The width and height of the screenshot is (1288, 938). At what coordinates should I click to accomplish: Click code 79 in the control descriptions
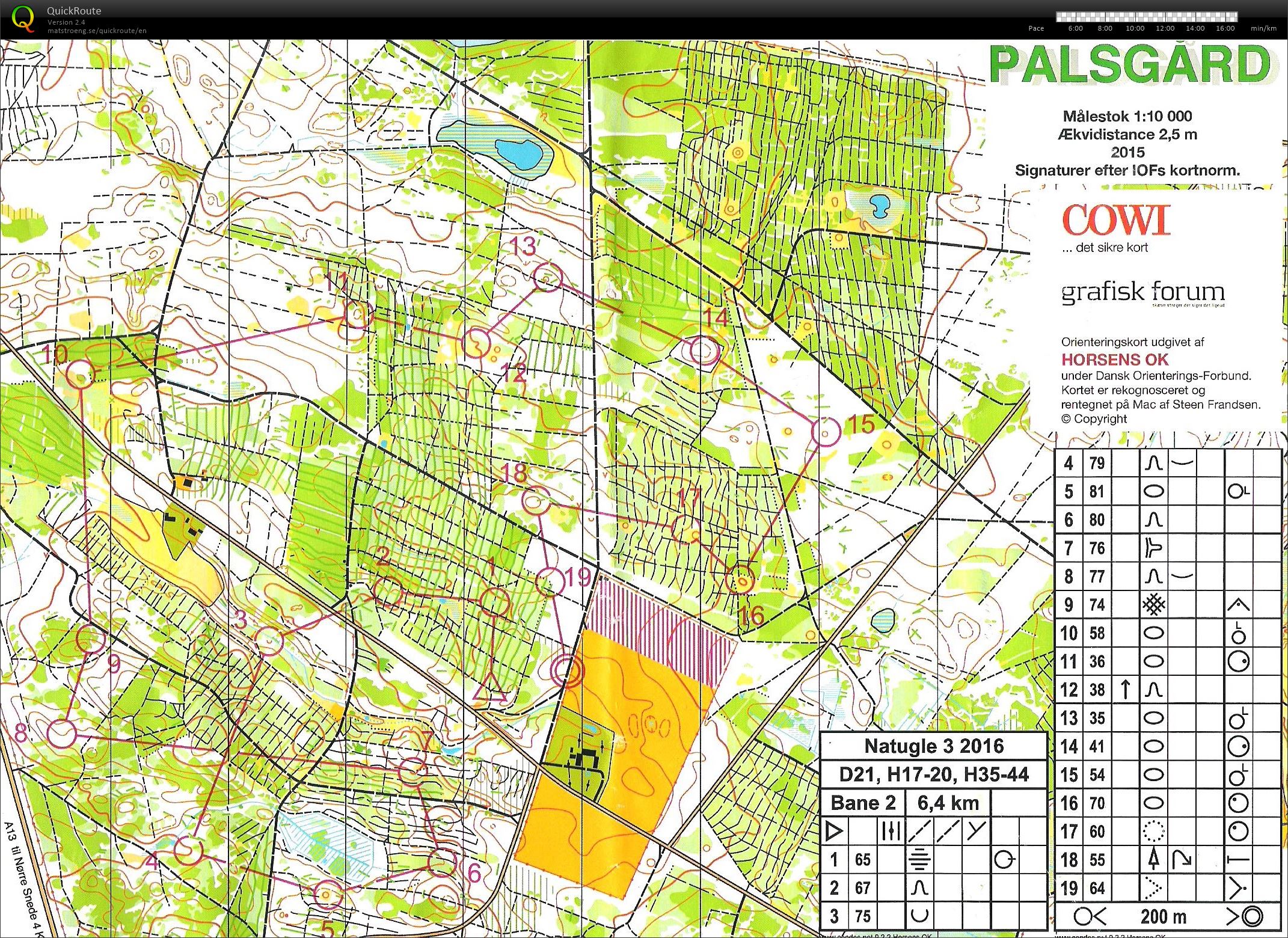tap(1097, 463)
